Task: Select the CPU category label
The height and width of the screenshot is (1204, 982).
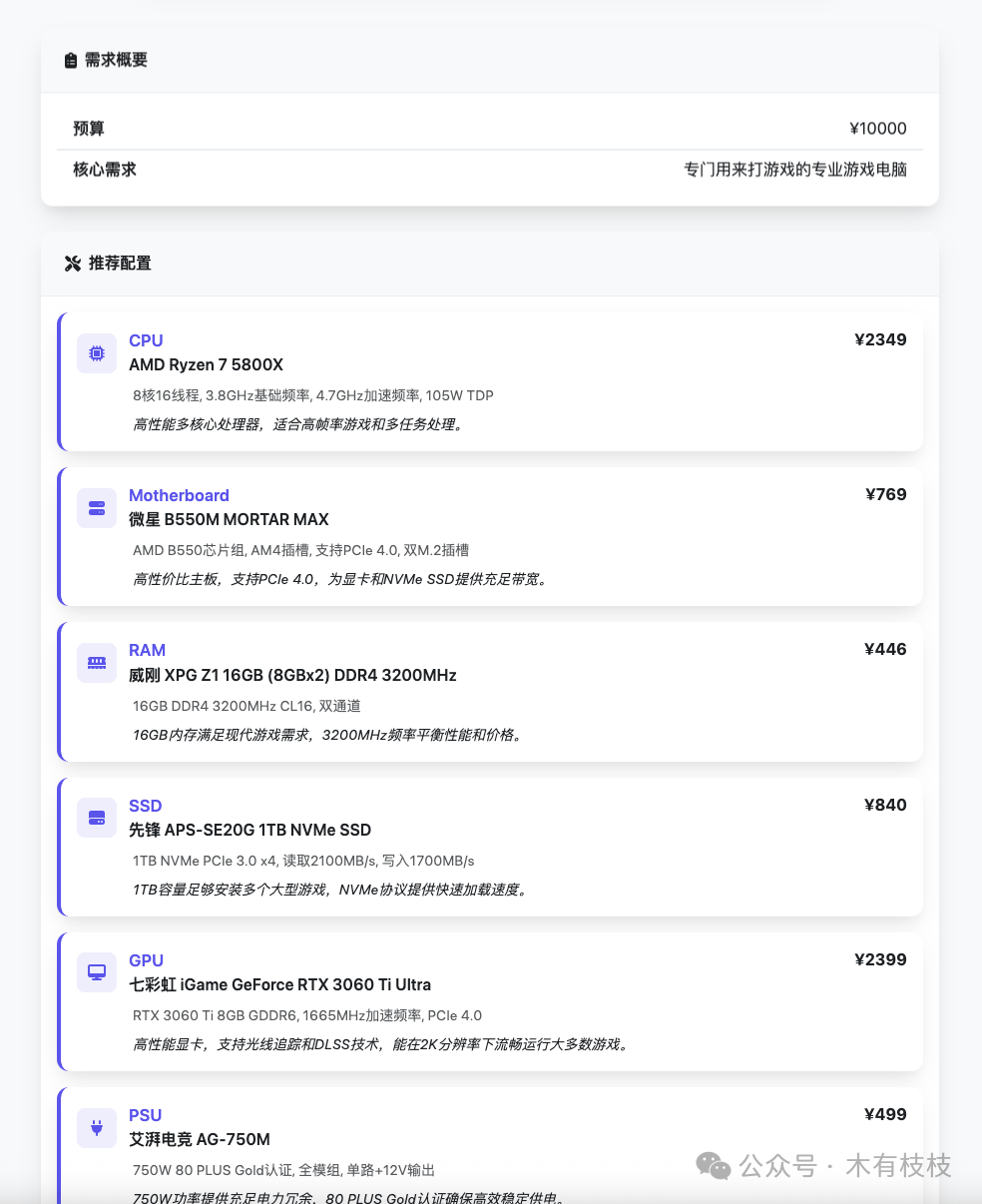Action: point(146,340)
